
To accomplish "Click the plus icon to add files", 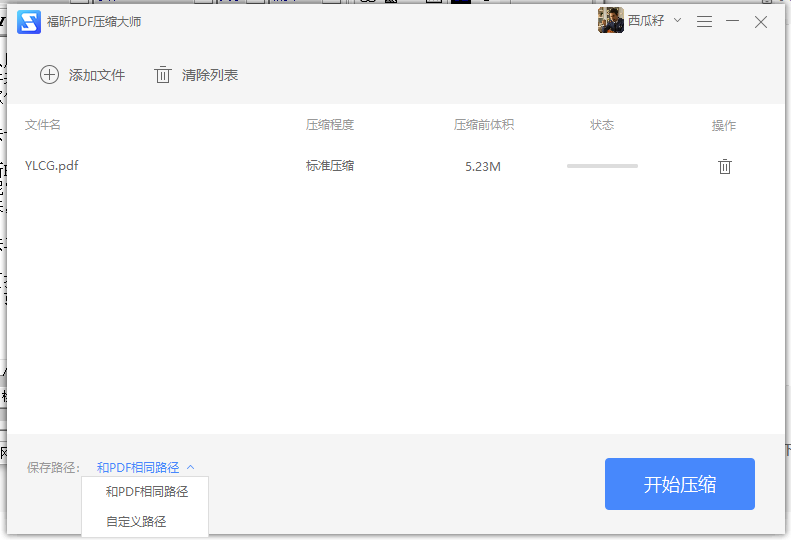I will pos(49,75).
